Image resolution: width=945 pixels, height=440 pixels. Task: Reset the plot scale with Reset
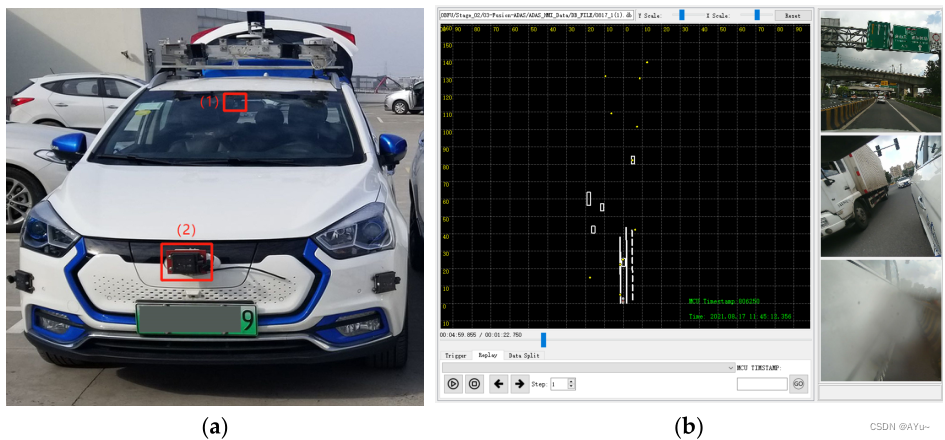(x=793, y=16)
